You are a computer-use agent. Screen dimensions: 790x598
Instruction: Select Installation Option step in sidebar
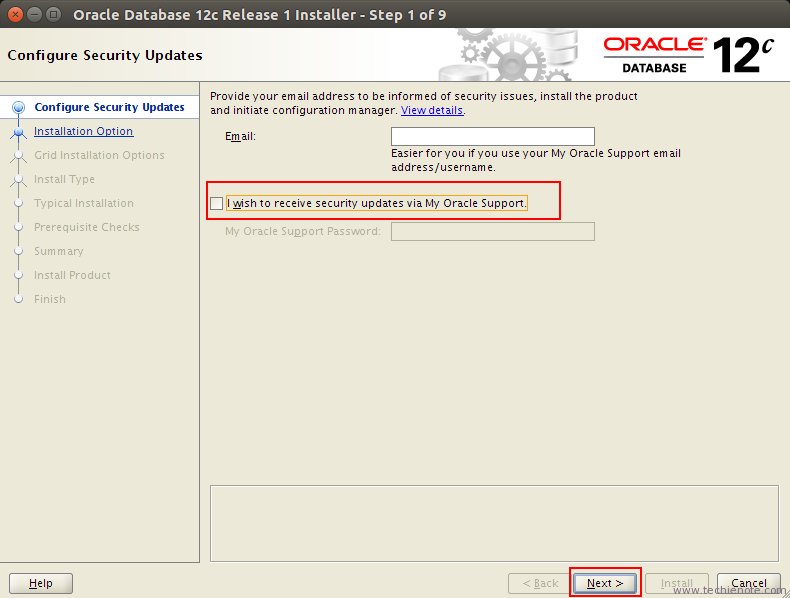pyautogui.click(x=84, y=131)
